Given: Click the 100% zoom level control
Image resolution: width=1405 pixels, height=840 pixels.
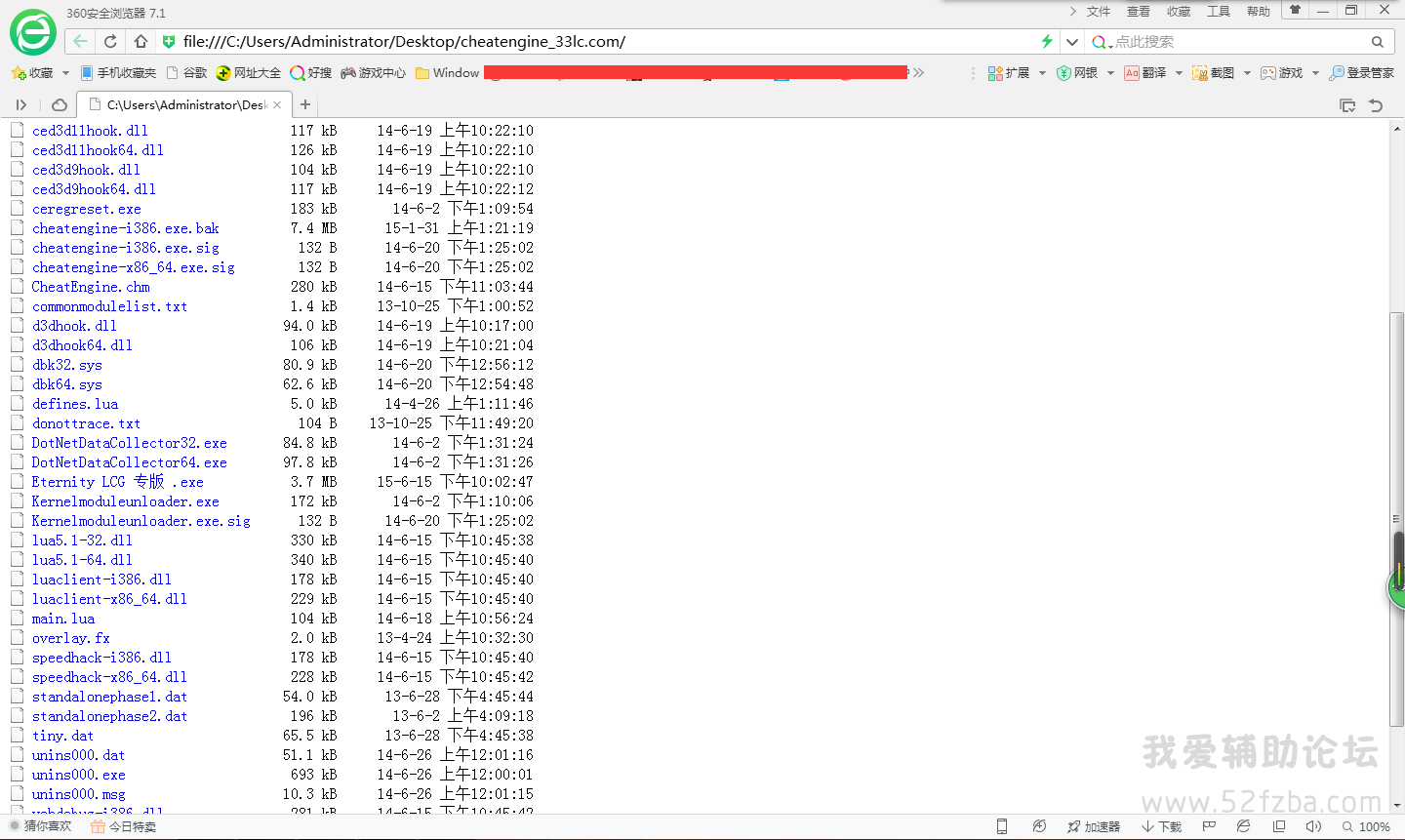Looking at the screenshot, I should [1366, 826].
